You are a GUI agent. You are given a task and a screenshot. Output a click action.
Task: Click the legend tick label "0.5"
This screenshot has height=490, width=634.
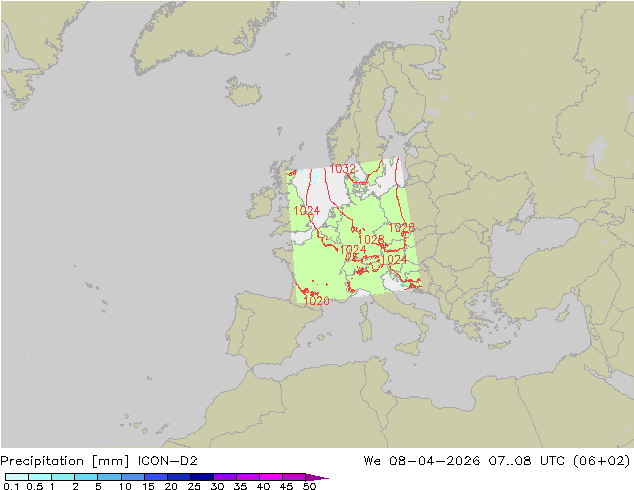click(x=34, y=486)
